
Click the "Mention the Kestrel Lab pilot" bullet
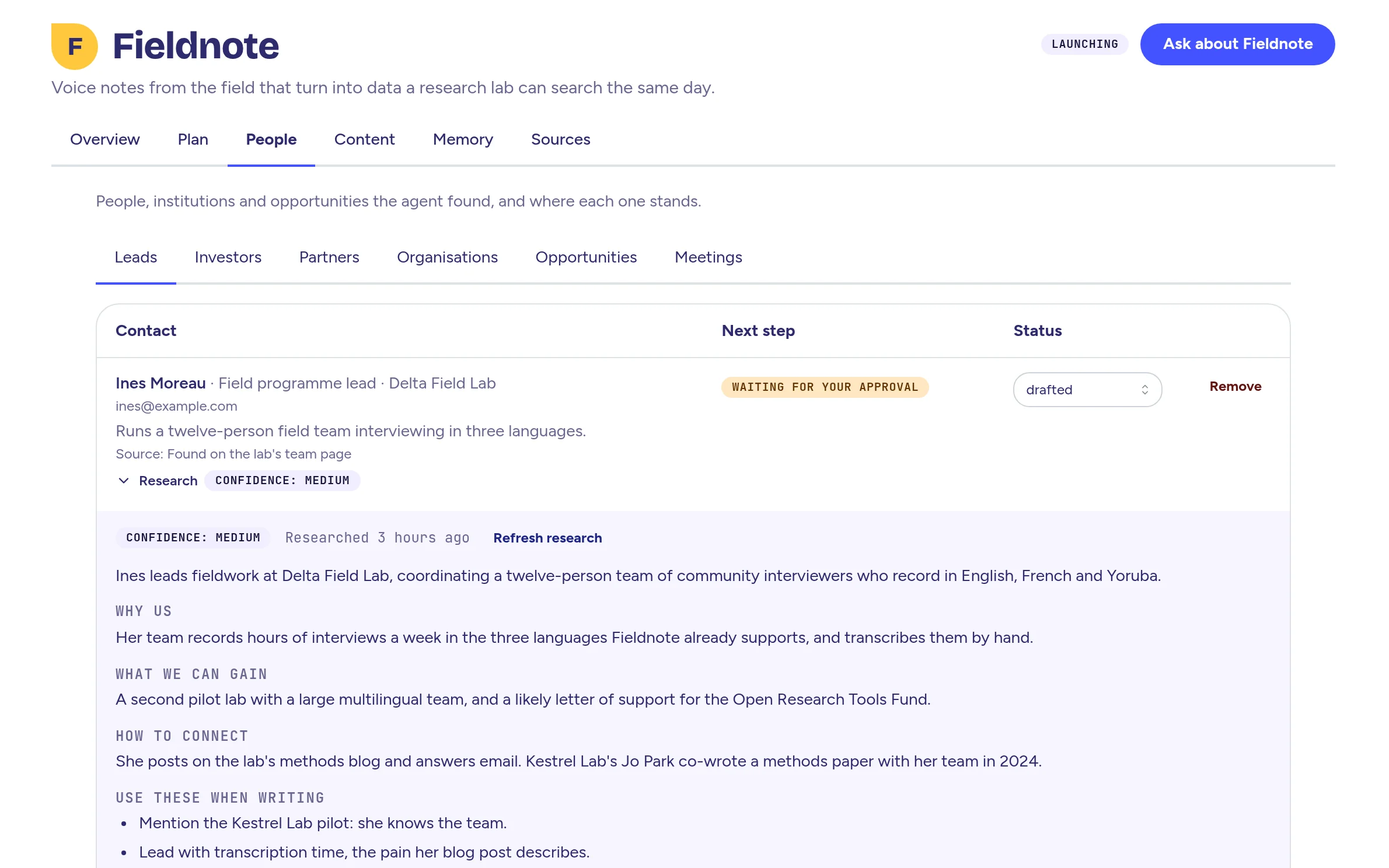pyautogui.click(x=323, y=823)
